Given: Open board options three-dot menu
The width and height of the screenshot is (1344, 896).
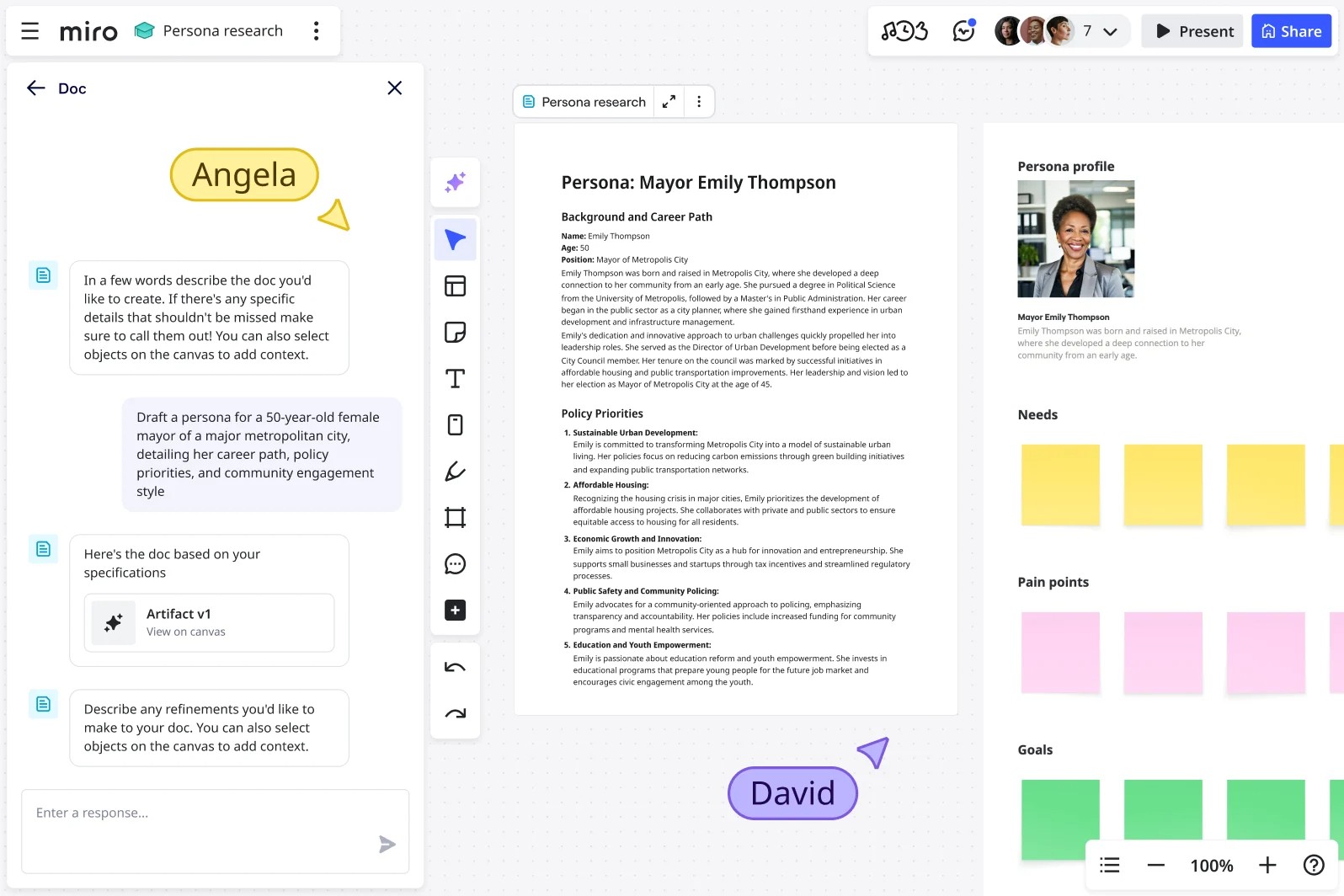Looking at the screenshot, I should pos(317,31).
